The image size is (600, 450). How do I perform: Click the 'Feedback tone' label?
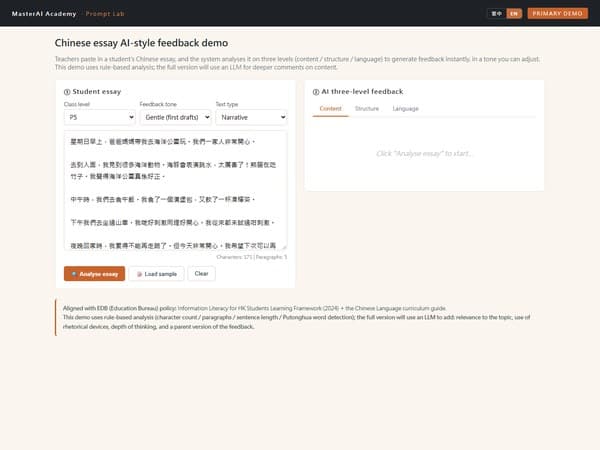[x=158, y=104]
